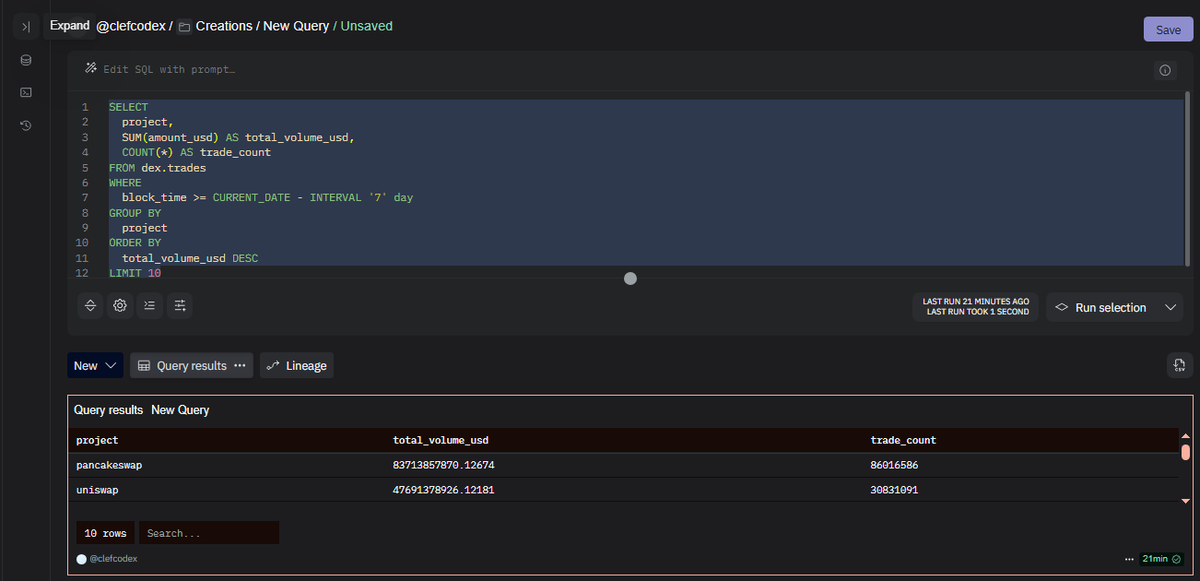Toggle editor height expand icon
The width and height of the screenshot is (1200, 581).
(x=90, y=305)
